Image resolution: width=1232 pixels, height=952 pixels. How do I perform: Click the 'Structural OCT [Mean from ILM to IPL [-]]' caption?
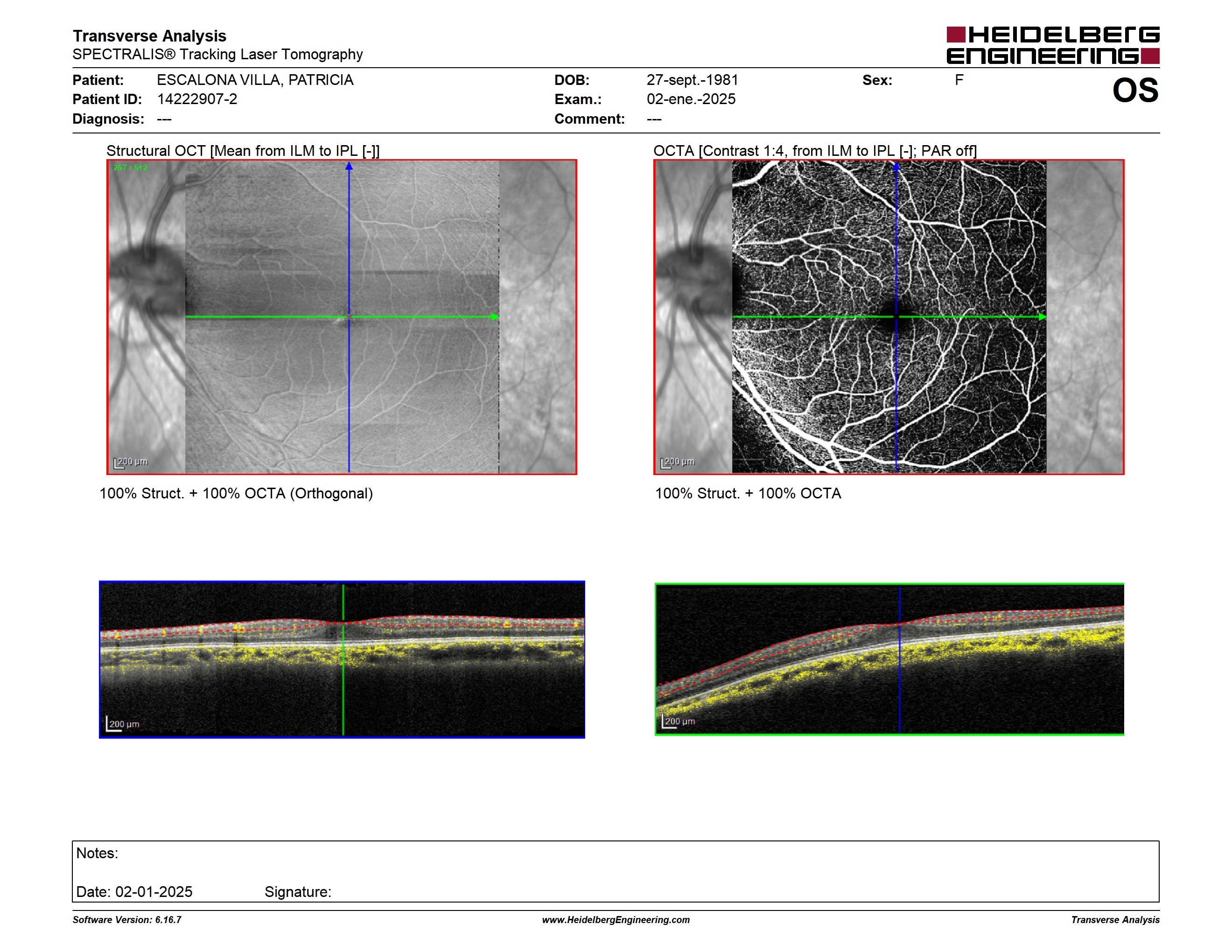(243, 151)
